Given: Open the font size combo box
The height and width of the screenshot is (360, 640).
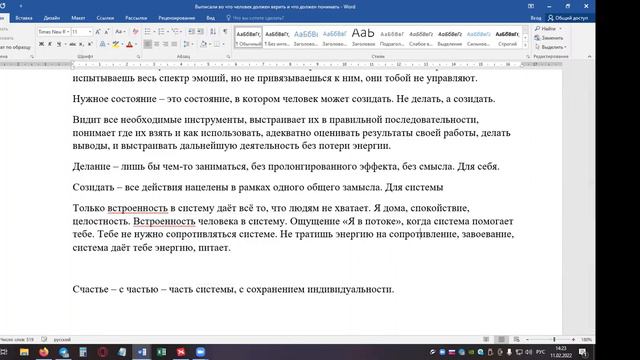Looking at the screenshot, I should coord(81,32).
